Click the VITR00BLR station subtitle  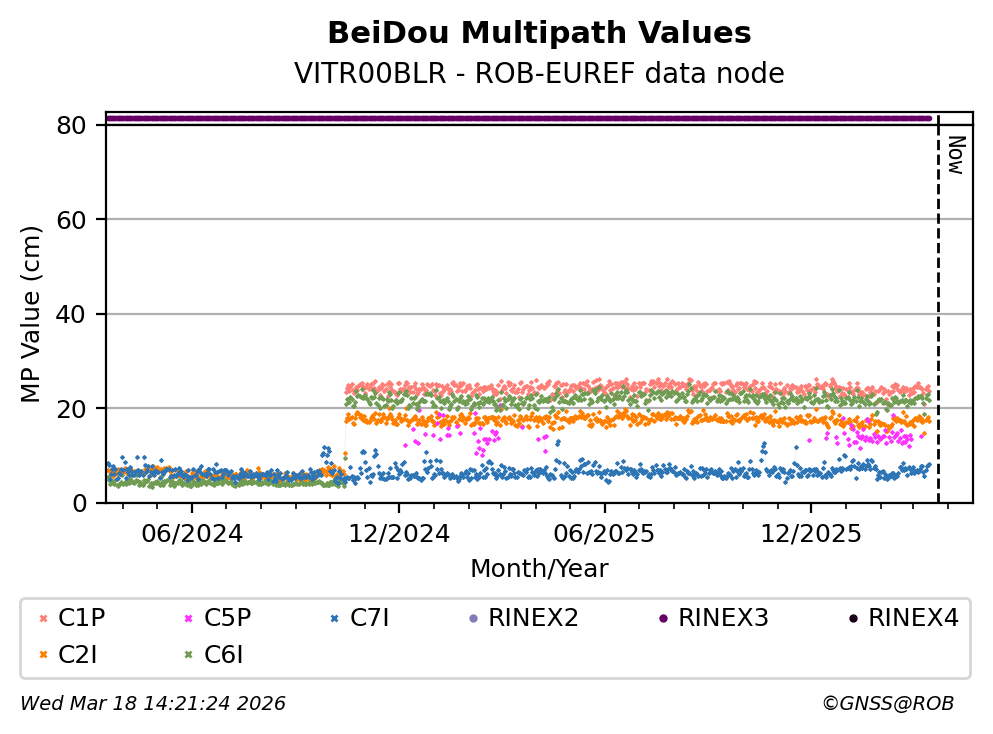[539, 74]
